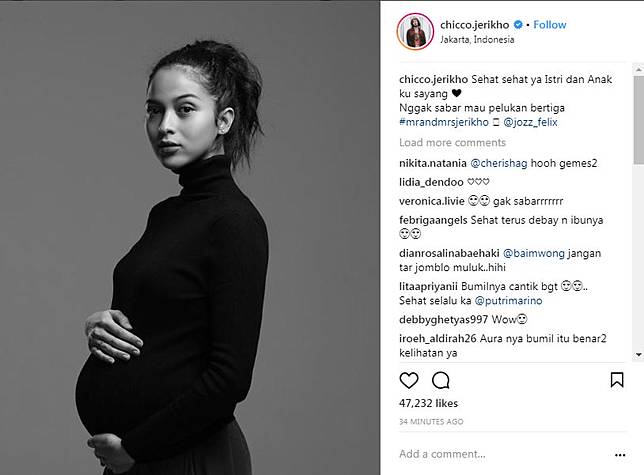This screenshot has width=644, height=475.
Task: Open commenter nikita.natania's profile
Action: tap(432, 163)
